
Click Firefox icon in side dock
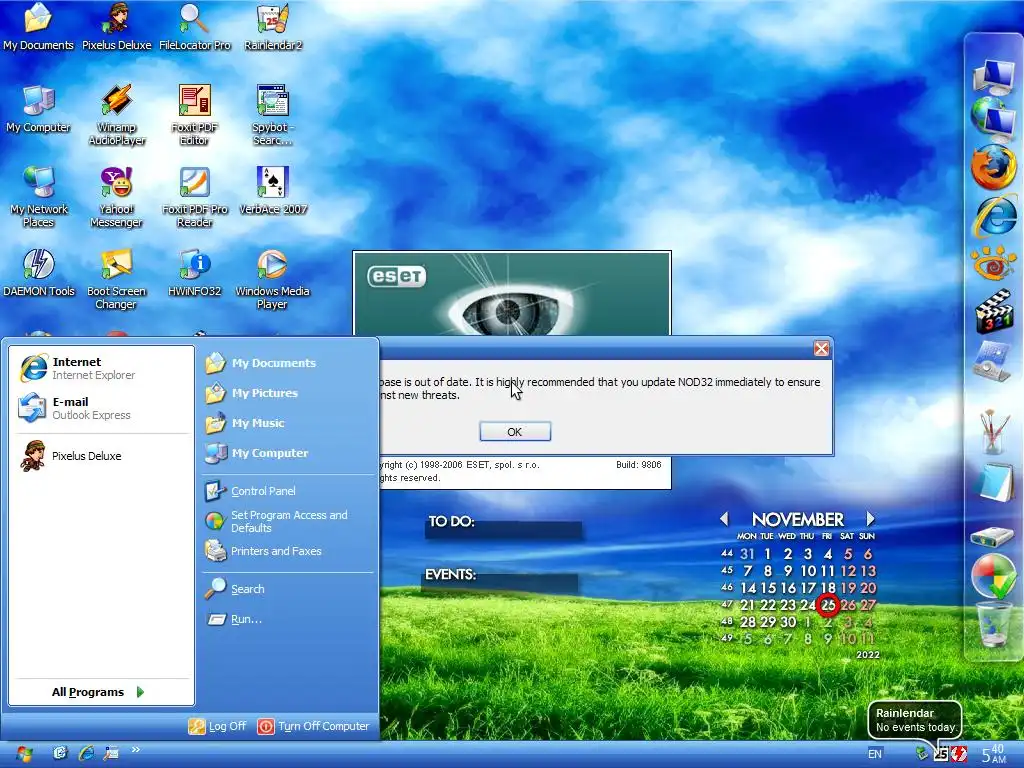[993, 167]
